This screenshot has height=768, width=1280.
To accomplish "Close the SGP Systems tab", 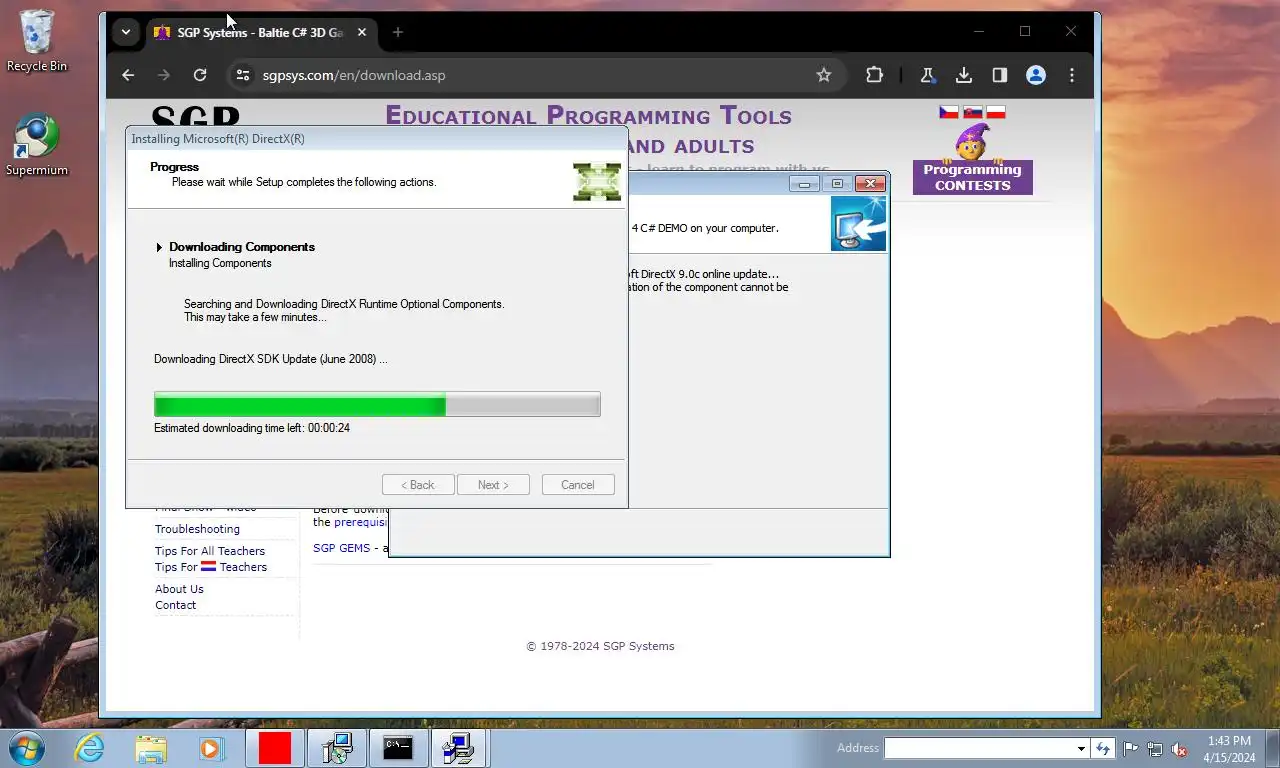I will 362,32.
